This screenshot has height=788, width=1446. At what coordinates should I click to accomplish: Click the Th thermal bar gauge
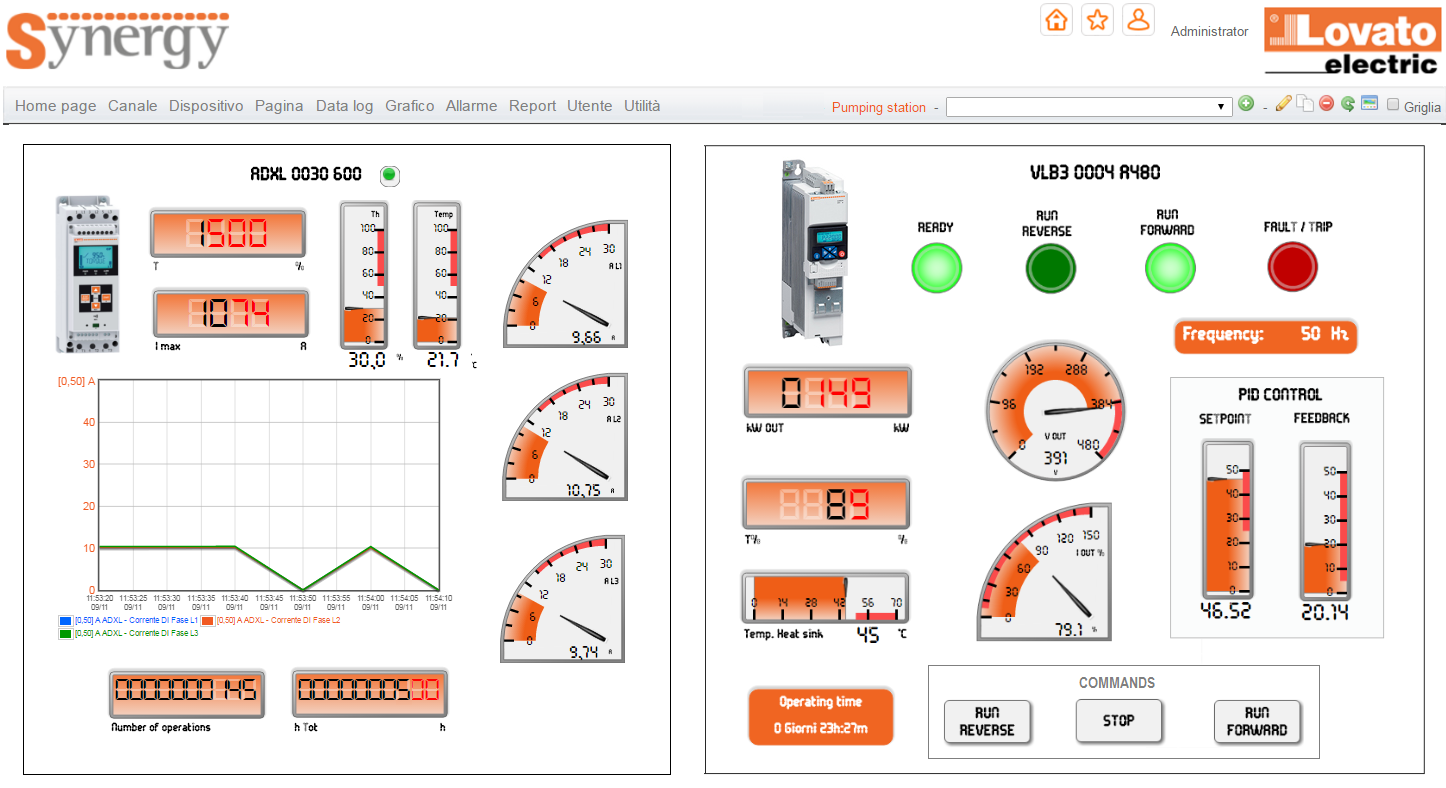364,276
